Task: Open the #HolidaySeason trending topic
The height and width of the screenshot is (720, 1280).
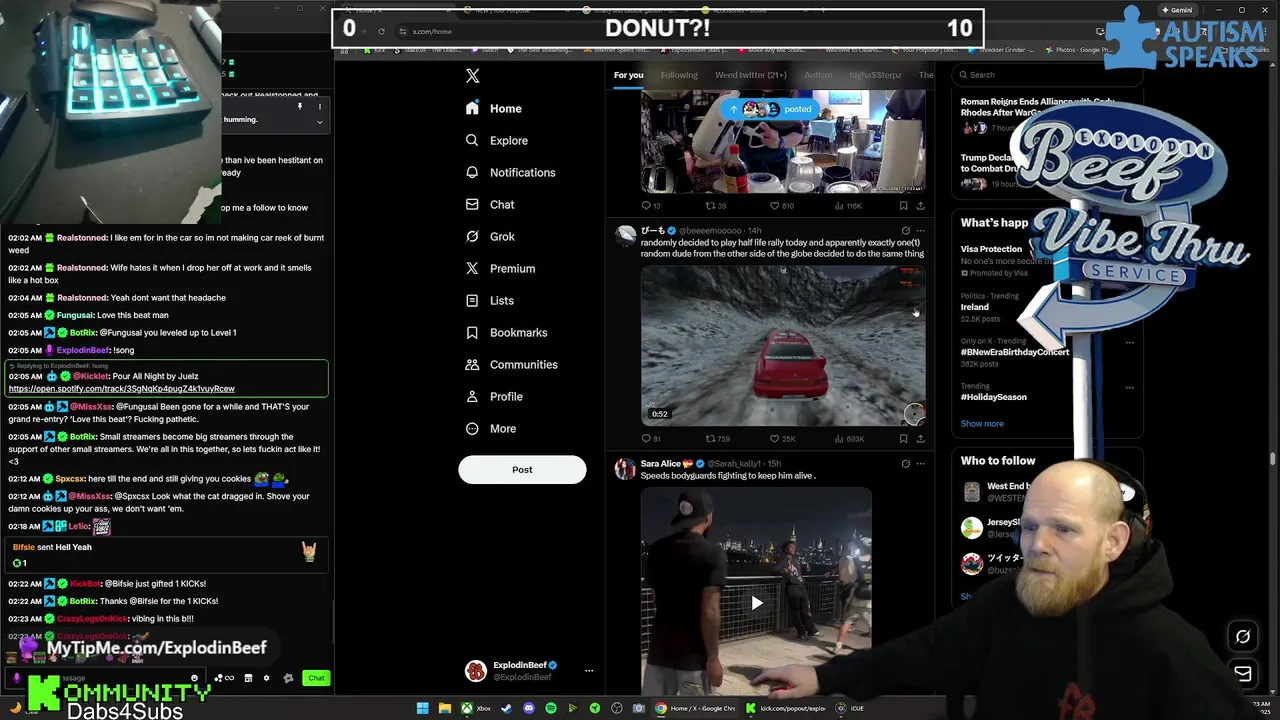Action: point(994,397)
